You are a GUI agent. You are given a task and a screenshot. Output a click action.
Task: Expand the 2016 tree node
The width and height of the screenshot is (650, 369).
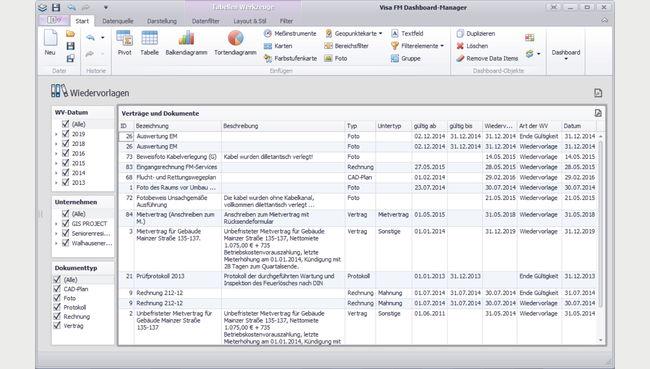(56, 153)
